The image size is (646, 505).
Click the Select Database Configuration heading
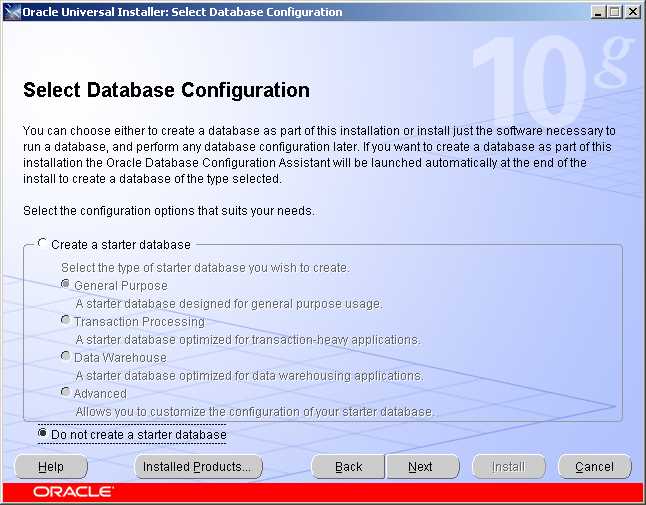pos(166,90)
